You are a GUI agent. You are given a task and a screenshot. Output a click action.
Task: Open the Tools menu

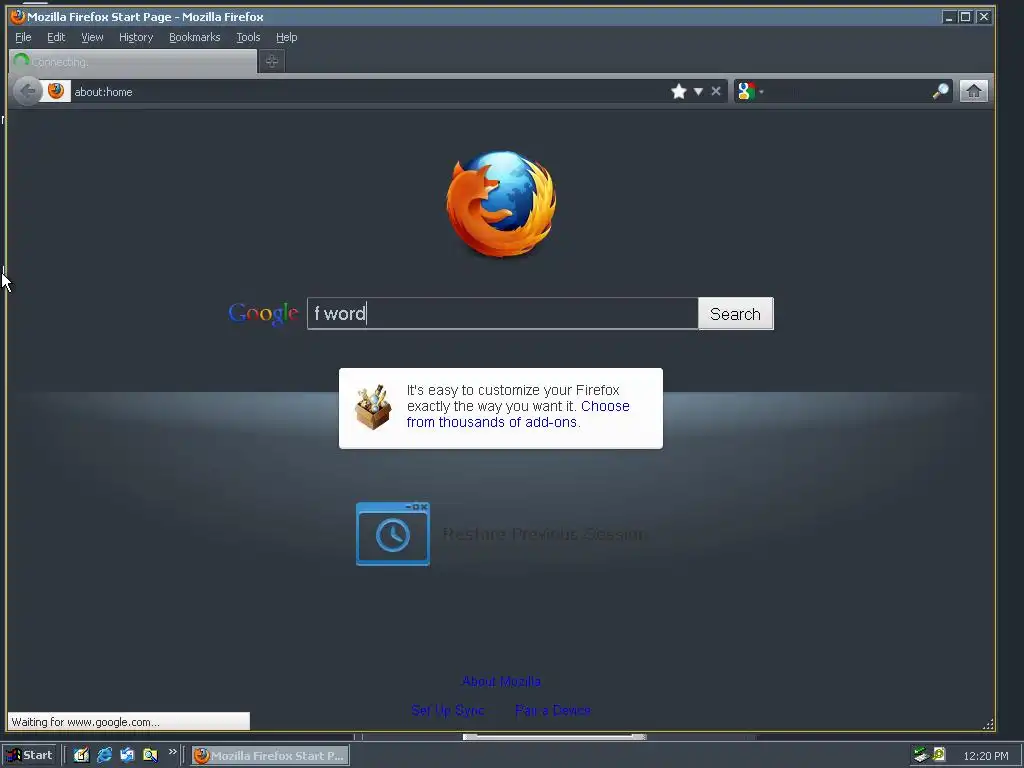click(248, 37)
